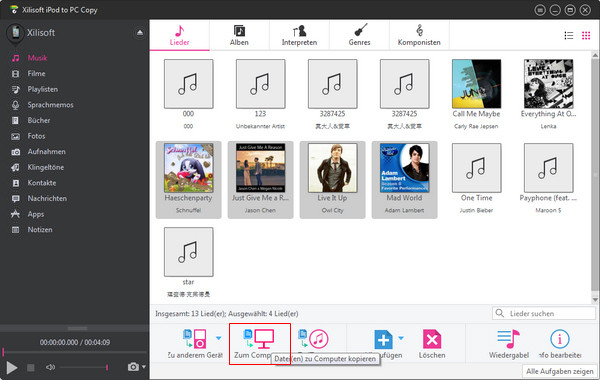
Task: Switch to the Genres tab
Action: 359,35
